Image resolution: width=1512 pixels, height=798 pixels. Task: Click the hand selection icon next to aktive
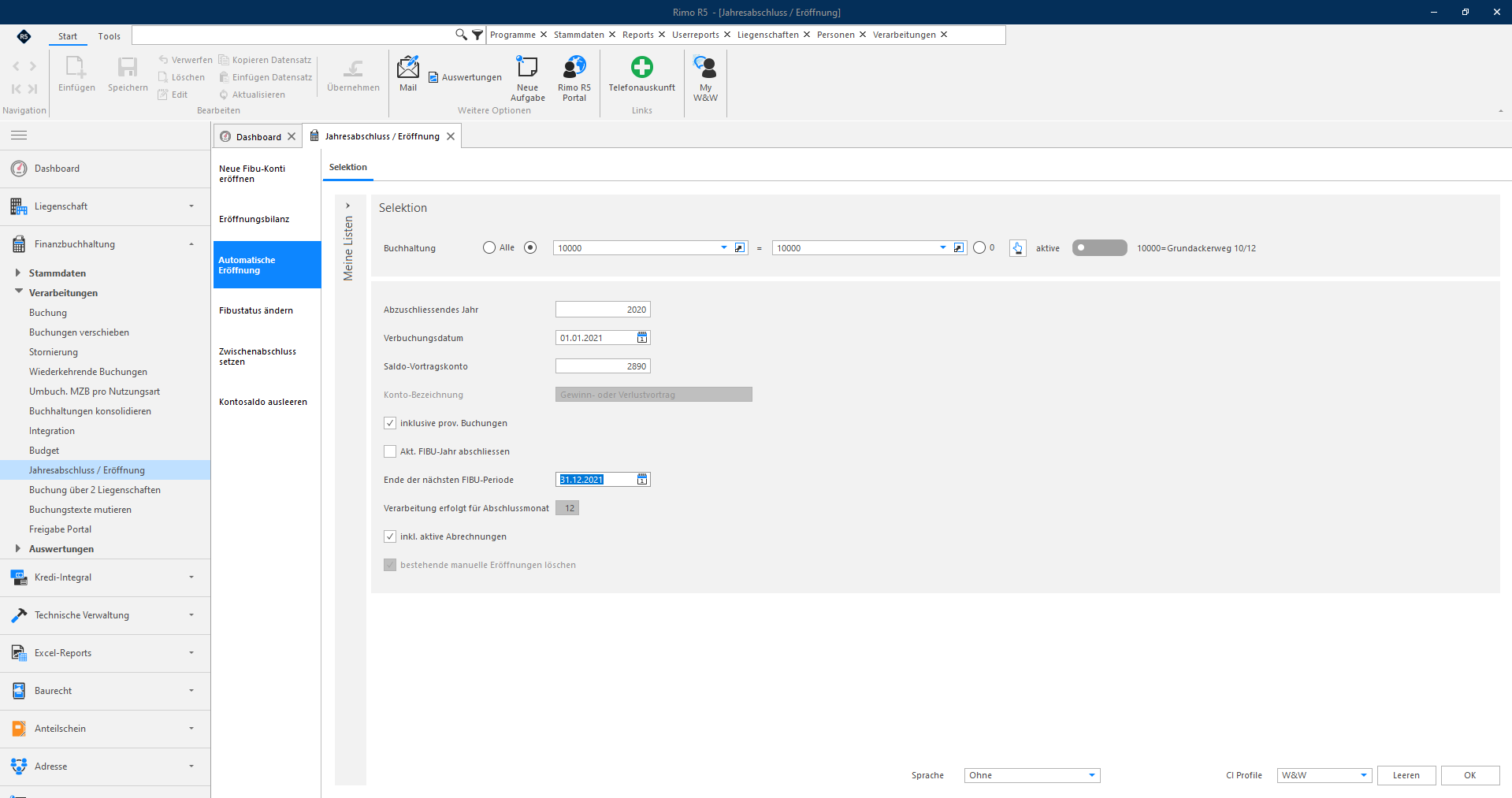pos(1018,248)
